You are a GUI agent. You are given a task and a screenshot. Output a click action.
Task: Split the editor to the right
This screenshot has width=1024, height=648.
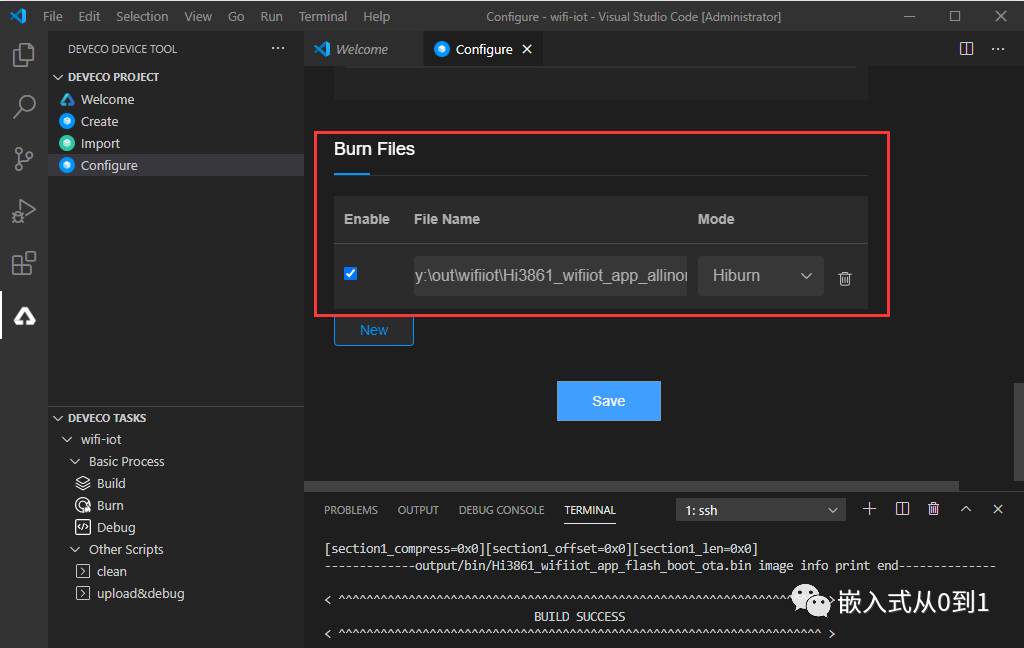[966, 49]
